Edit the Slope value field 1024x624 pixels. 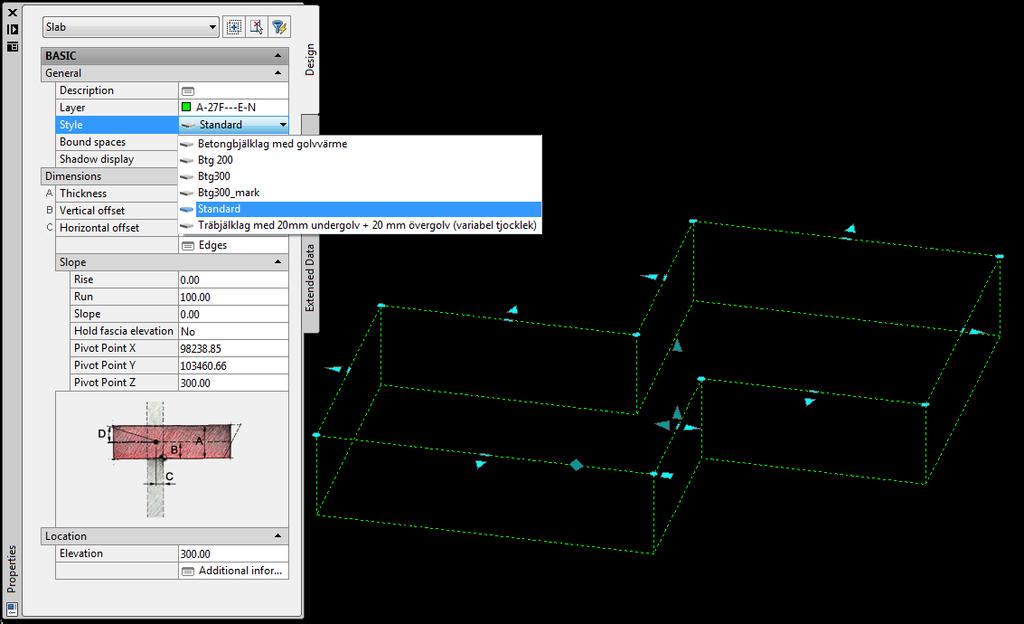(x=233, y=314)
